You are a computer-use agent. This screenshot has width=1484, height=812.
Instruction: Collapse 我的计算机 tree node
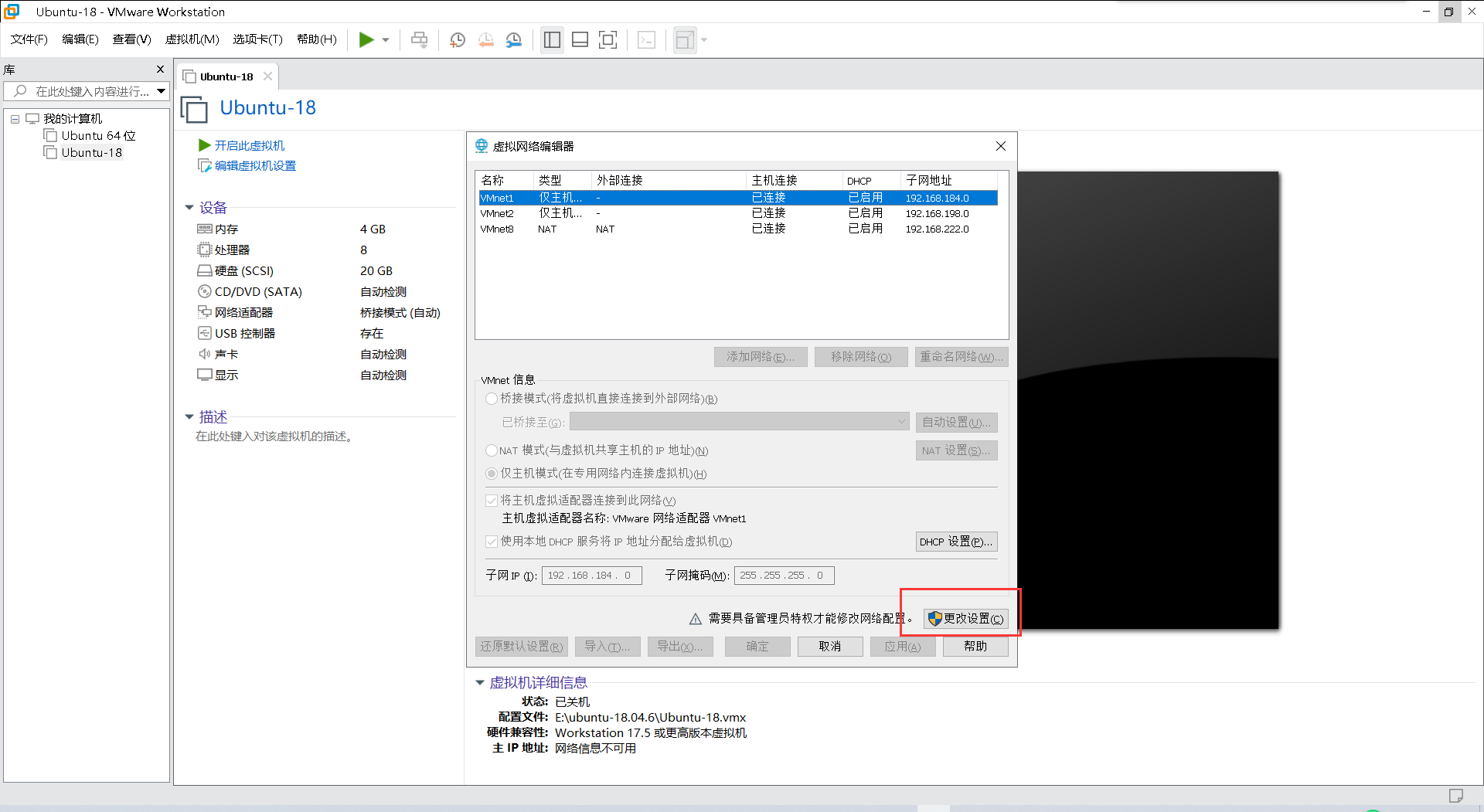15,119
